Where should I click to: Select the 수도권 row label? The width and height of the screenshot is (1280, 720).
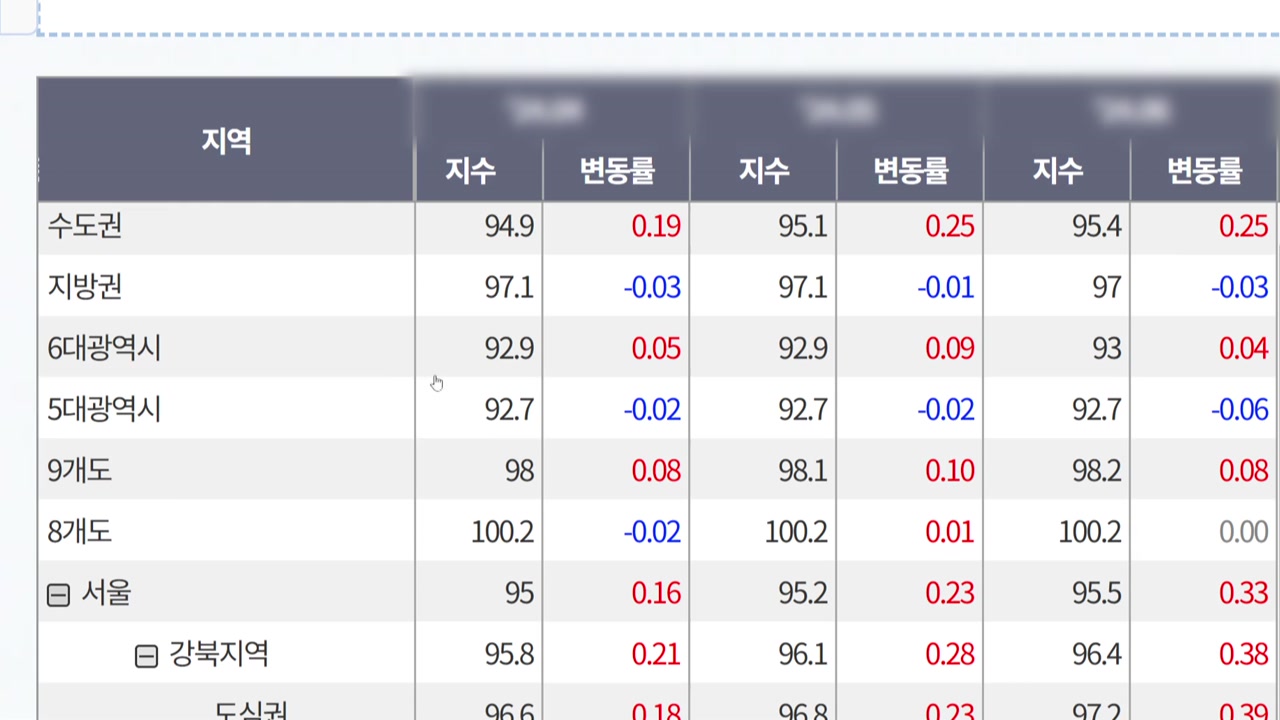(x=85, y=226)
